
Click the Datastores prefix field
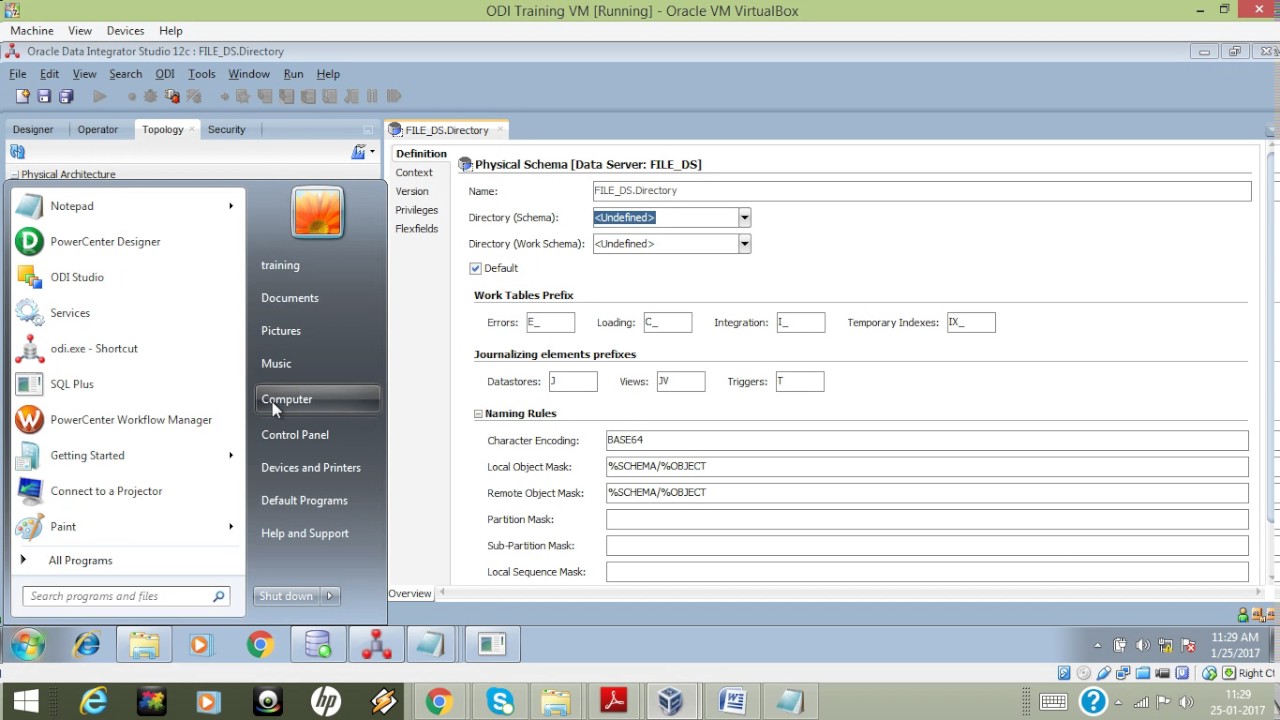(572, 381)
